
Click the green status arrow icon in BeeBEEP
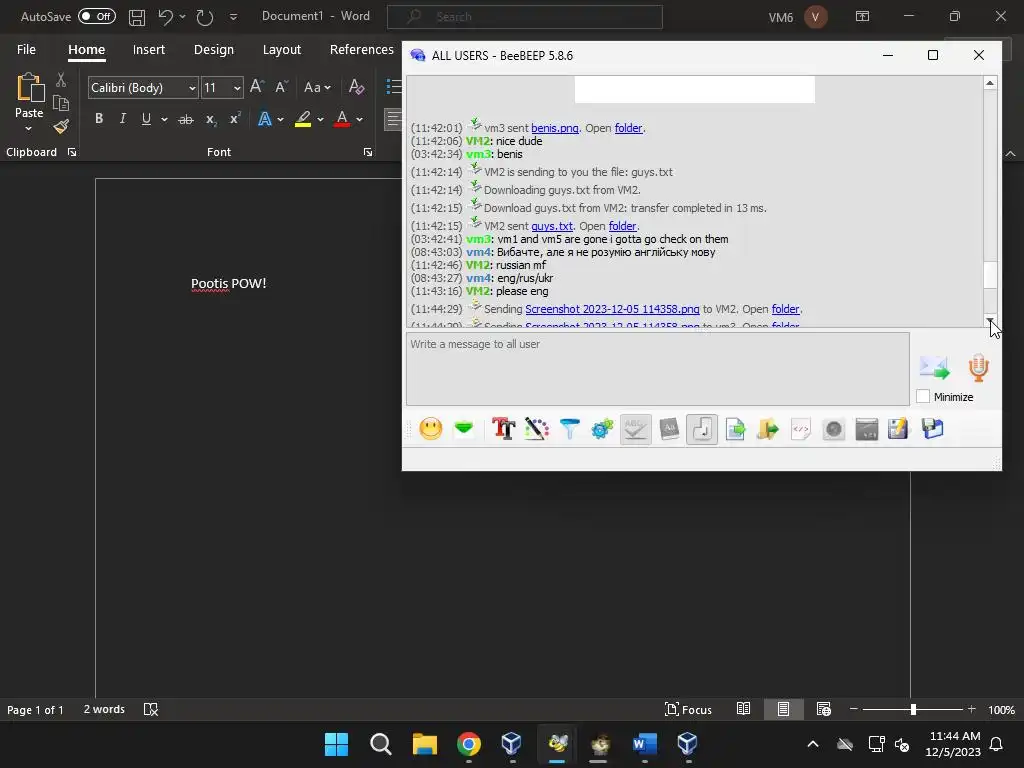(464, 428)
